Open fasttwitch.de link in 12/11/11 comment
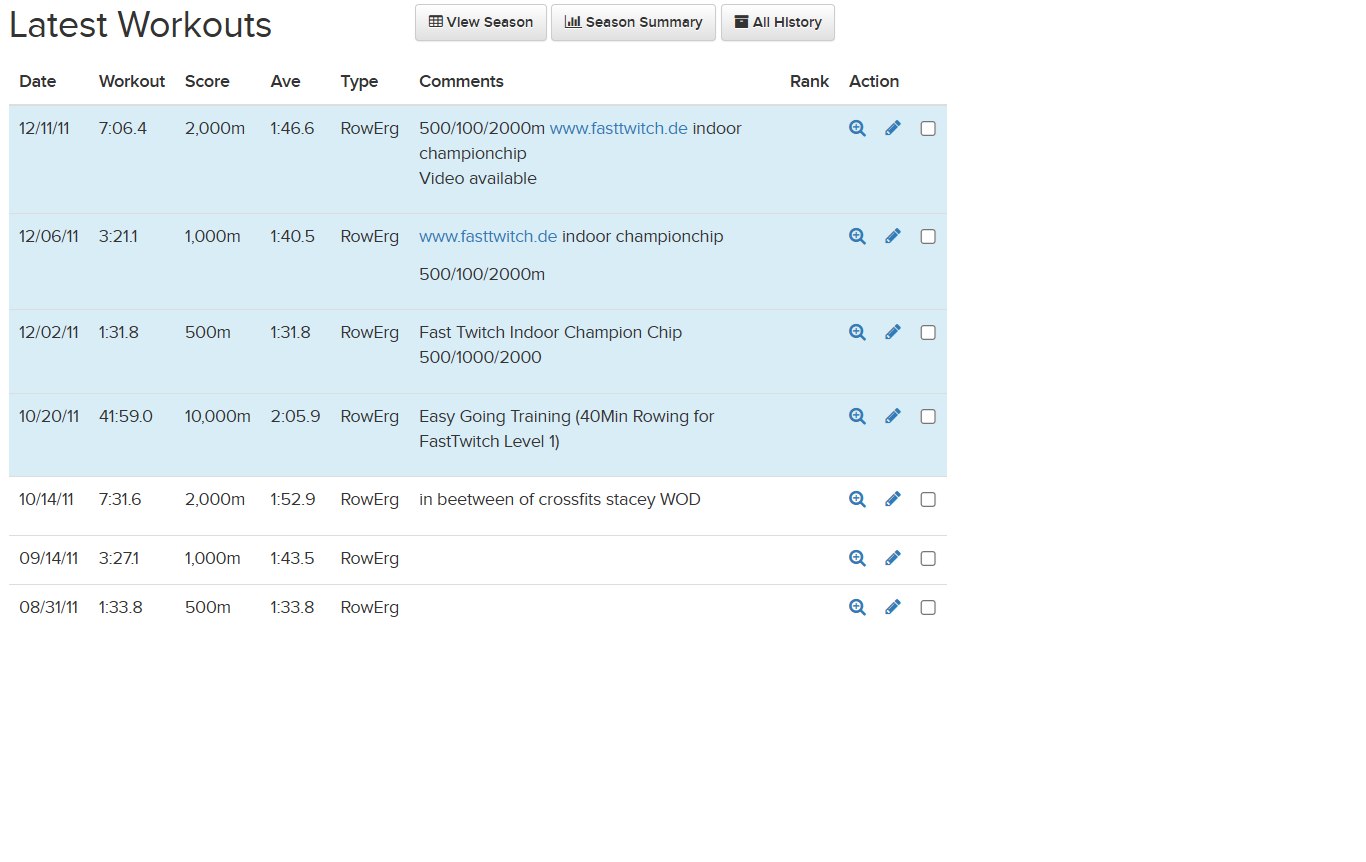Image resolution: width=1366 pixels, height=862 pixels. coord(618,128)
